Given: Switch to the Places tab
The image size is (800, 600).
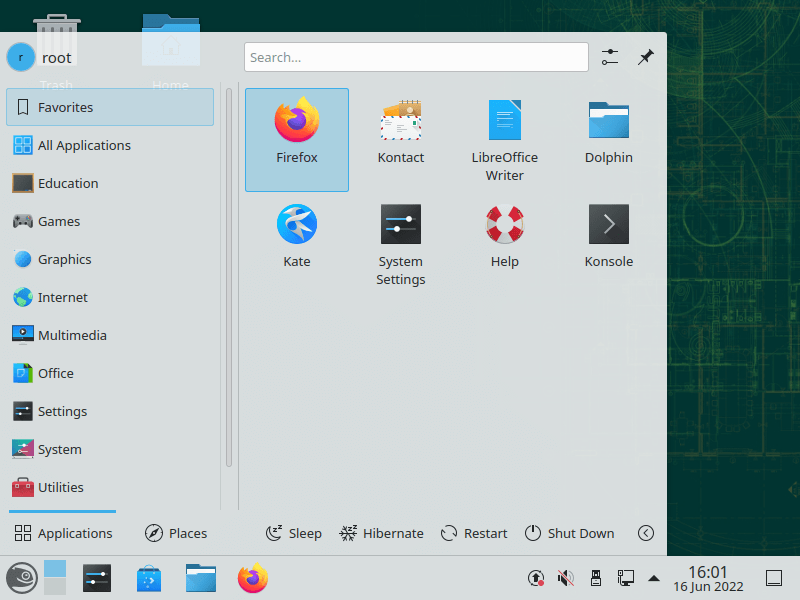Looking at the screenshot, I should pyautogui.click(x=176, y=533).
